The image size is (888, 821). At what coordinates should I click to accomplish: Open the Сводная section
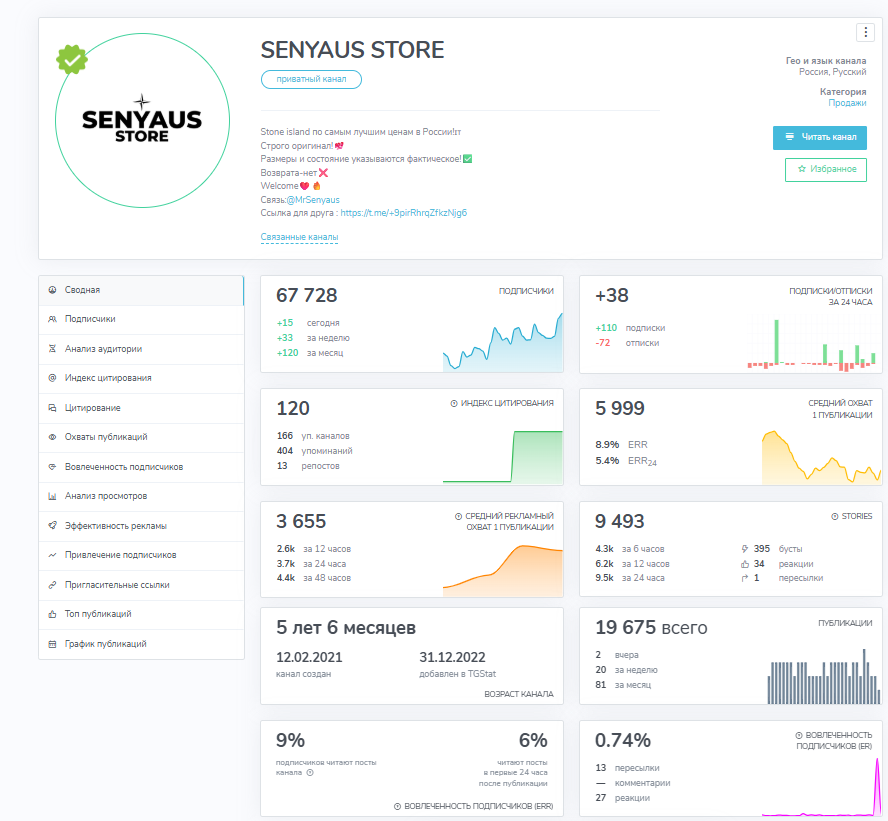[141, 290]
